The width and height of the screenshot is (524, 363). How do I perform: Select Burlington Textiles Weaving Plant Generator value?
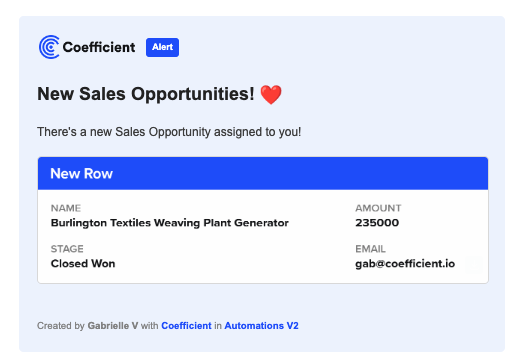pyautogui.click(x=170, y=223)
